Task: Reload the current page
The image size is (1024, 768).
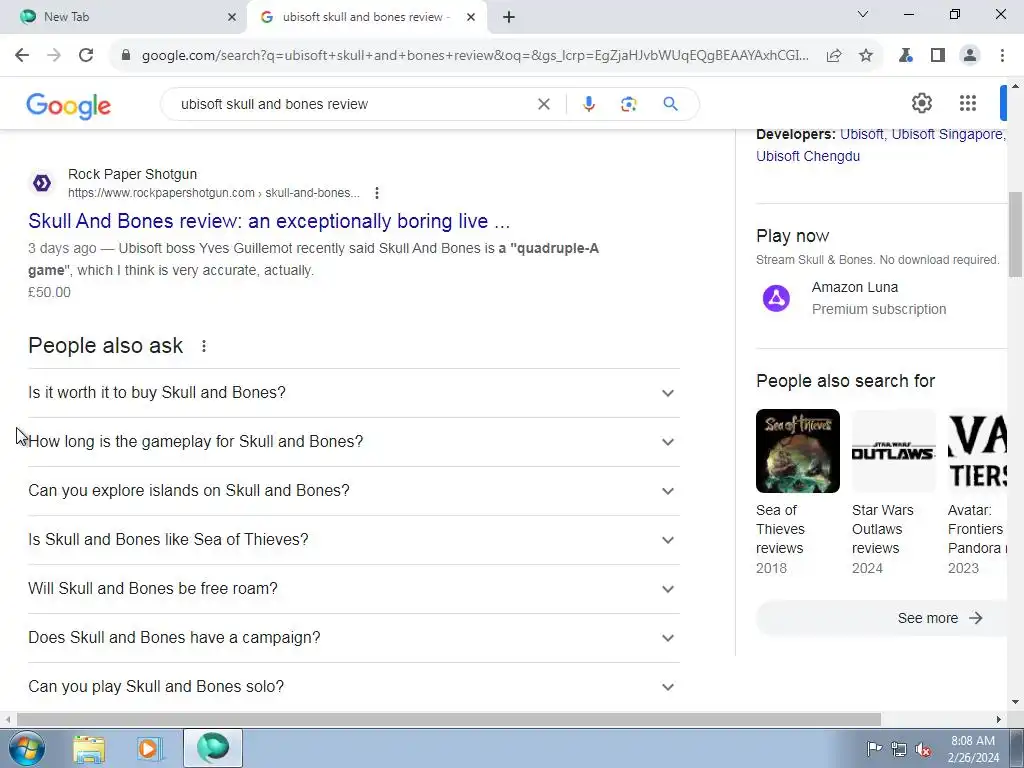Action: pyautogui.click(x=86, y=56)
